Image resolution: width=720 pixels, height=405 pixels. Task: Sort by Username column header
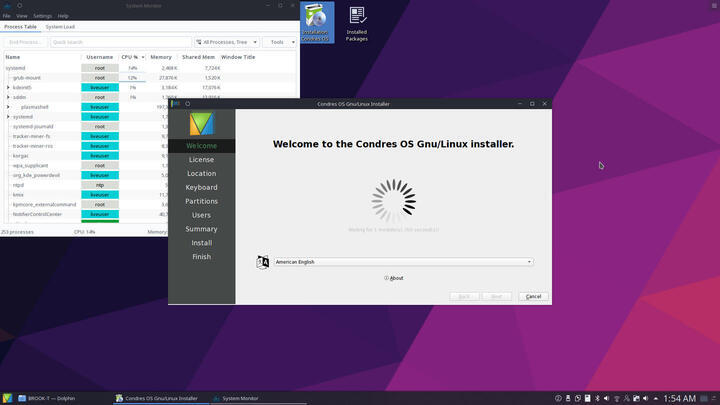[x=100, y=57]
